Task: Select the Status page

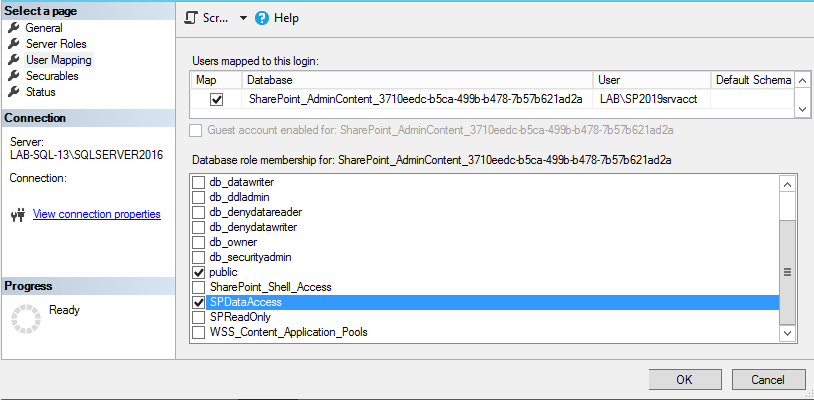Action: [40, 92]
